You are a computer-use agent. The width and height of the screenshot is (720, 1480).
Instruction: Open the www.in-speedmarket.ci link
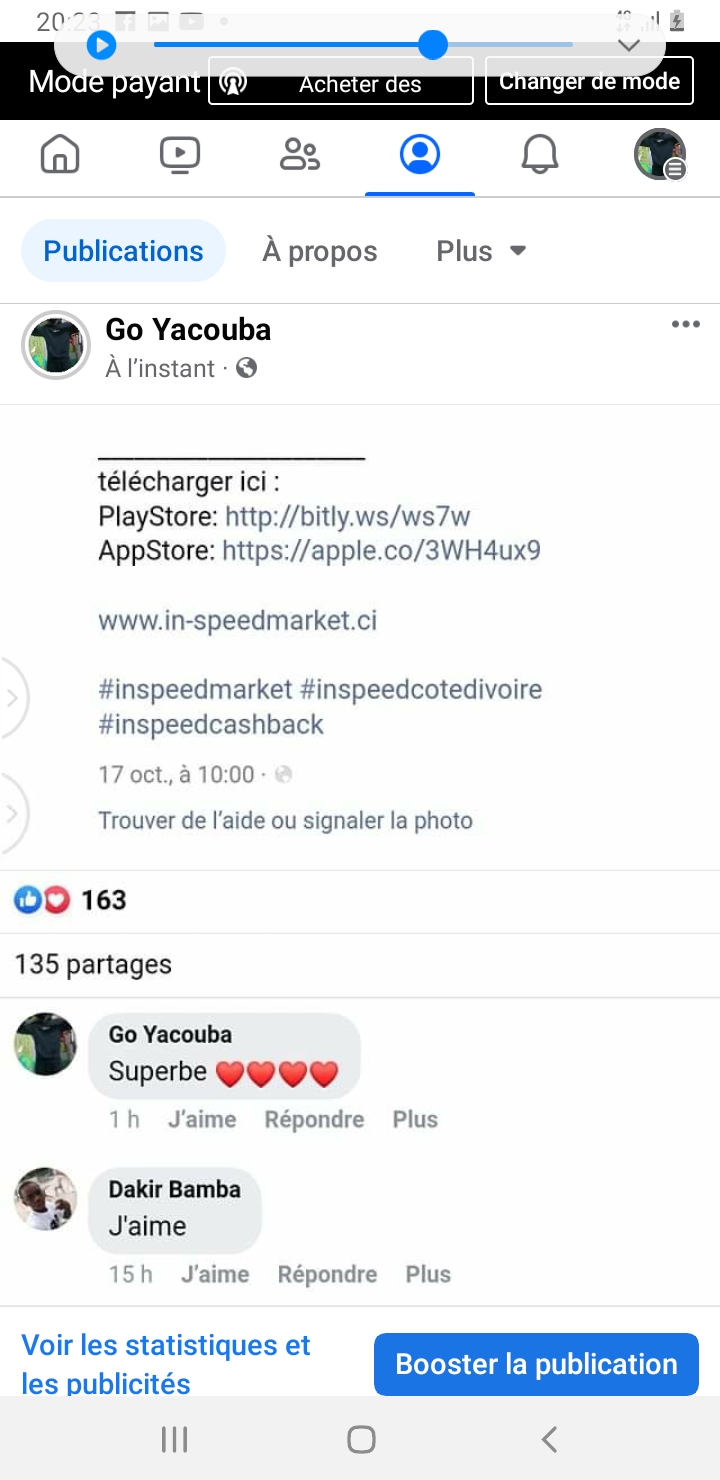tap(238, 620)
